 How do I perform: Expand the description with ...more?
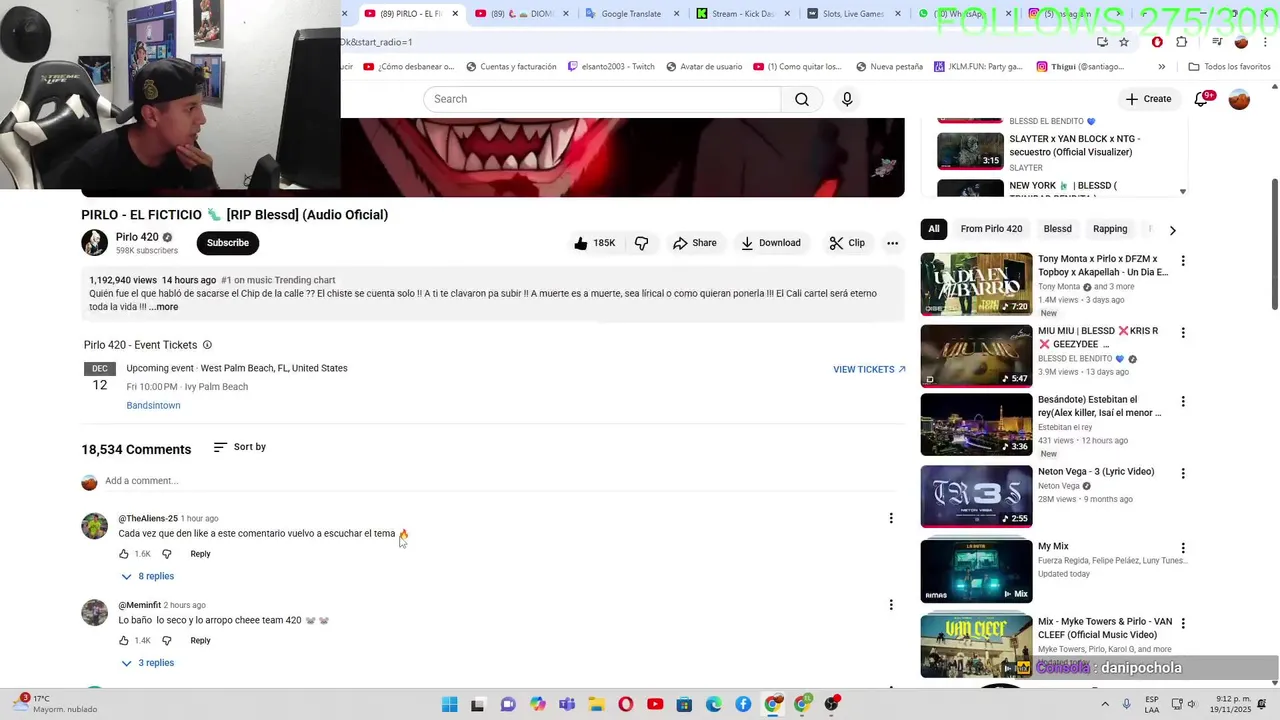point(164,307)
